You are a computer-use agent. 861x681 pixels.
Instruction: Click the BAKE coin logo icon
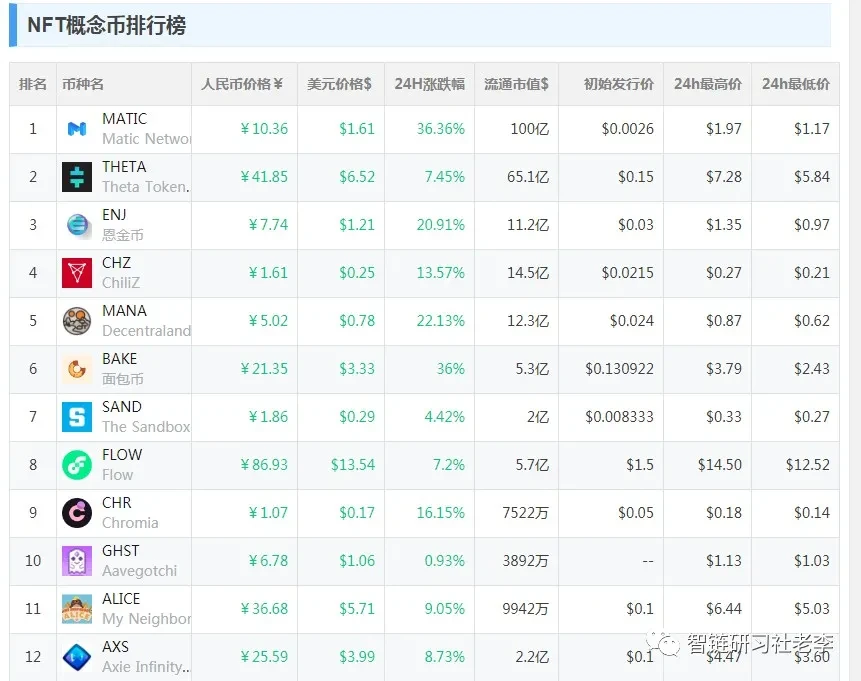(77, 369)
